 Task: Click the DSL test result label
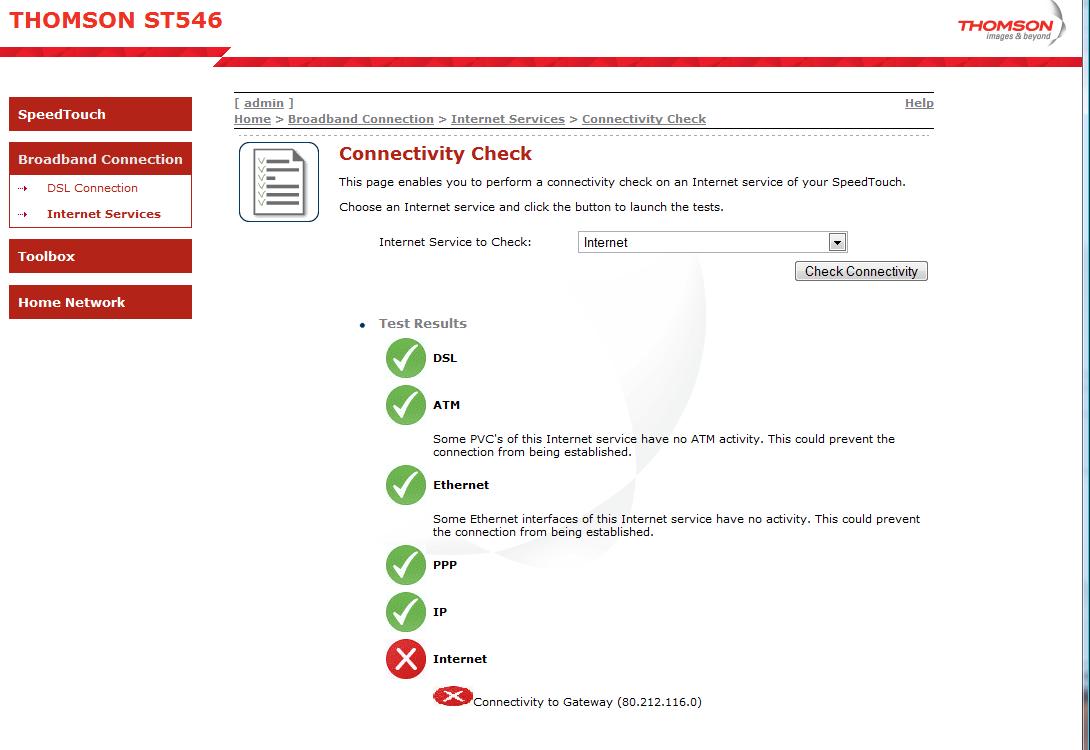(445, 358)
